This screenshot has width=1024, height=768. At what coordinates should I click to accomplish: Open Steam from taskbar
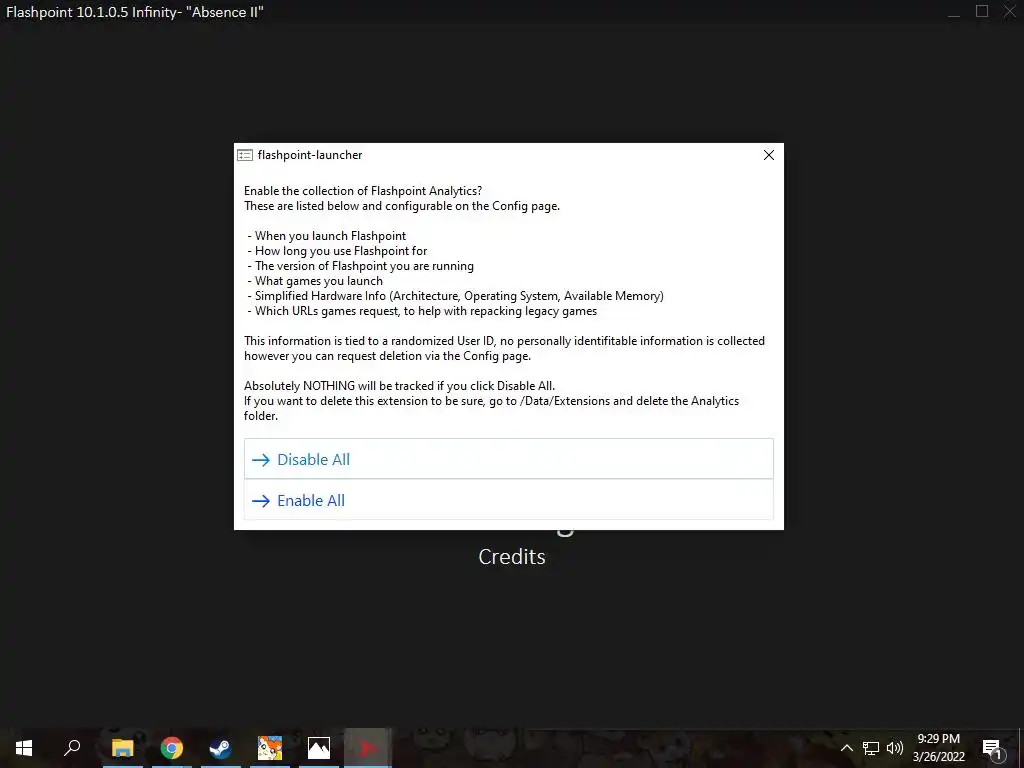(221, 748)
